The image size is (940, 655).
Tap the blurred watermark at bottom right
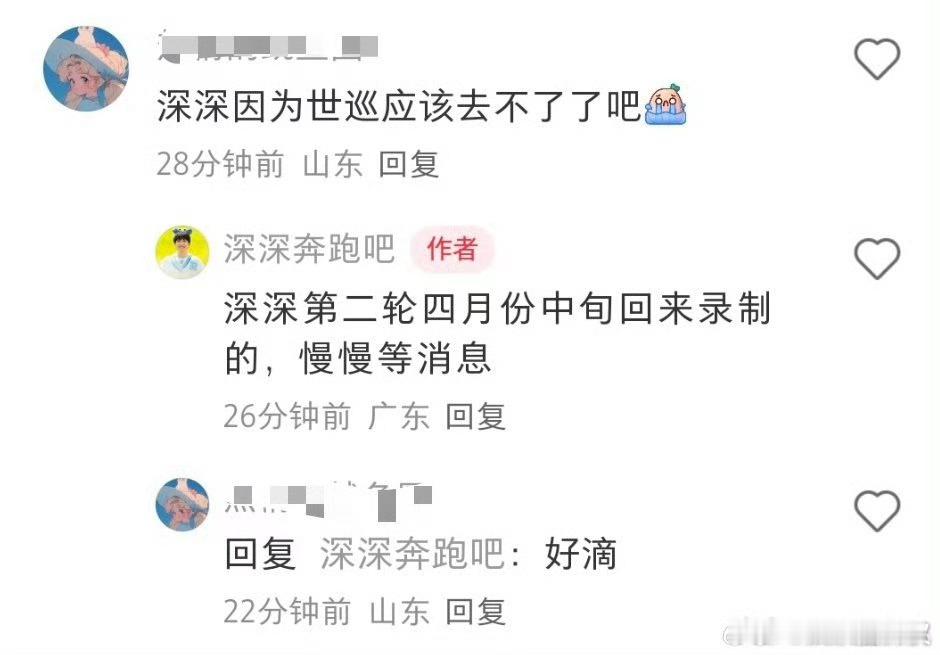click(x=827, y=634)
